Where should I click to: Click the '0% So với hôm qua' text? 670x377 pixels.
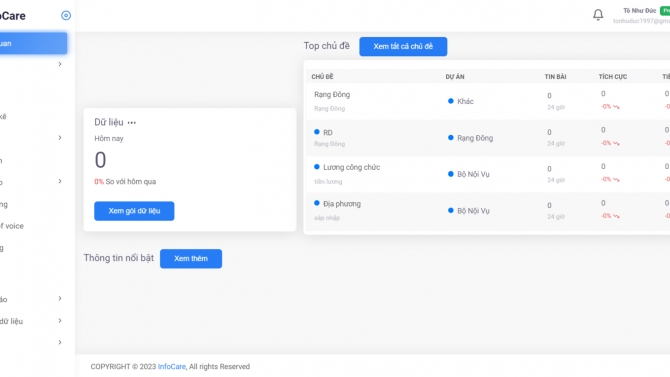point(125,182)
